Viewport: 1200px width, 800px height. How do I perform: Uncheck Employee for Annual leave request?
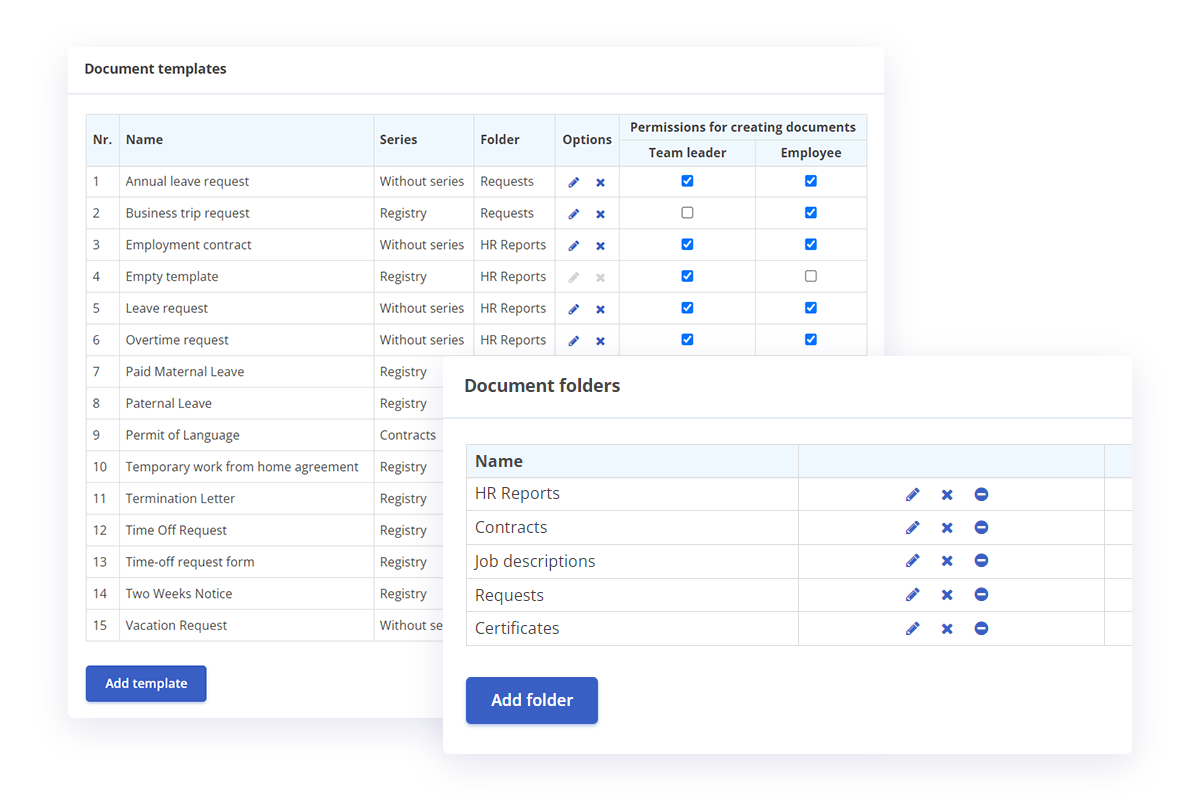[x=811, y=181]
